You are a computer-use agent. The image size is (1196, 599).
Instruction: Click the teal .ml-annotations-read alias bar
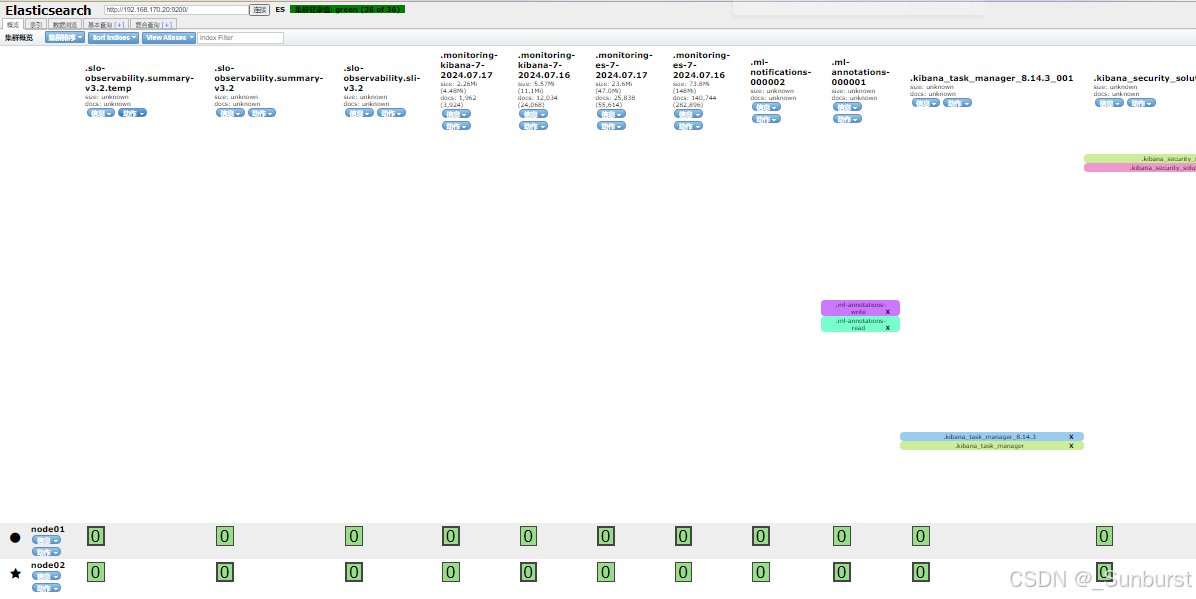(860, 324)
